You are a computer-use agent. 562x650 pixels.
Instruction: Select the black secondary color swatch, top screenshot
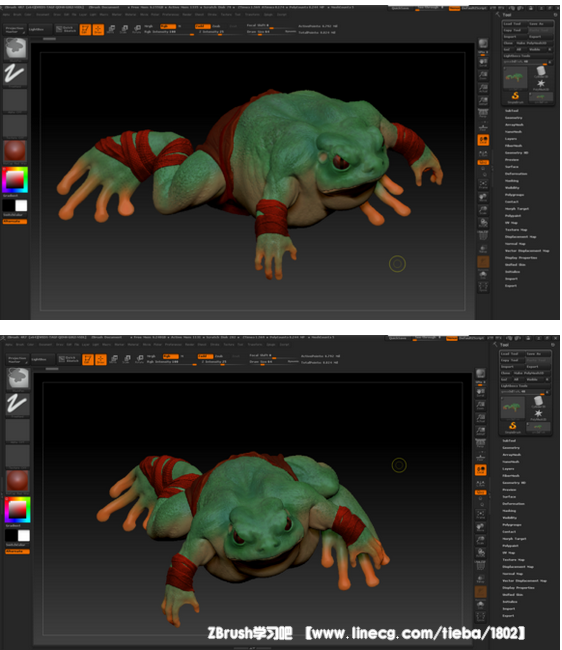pos(9,206)
